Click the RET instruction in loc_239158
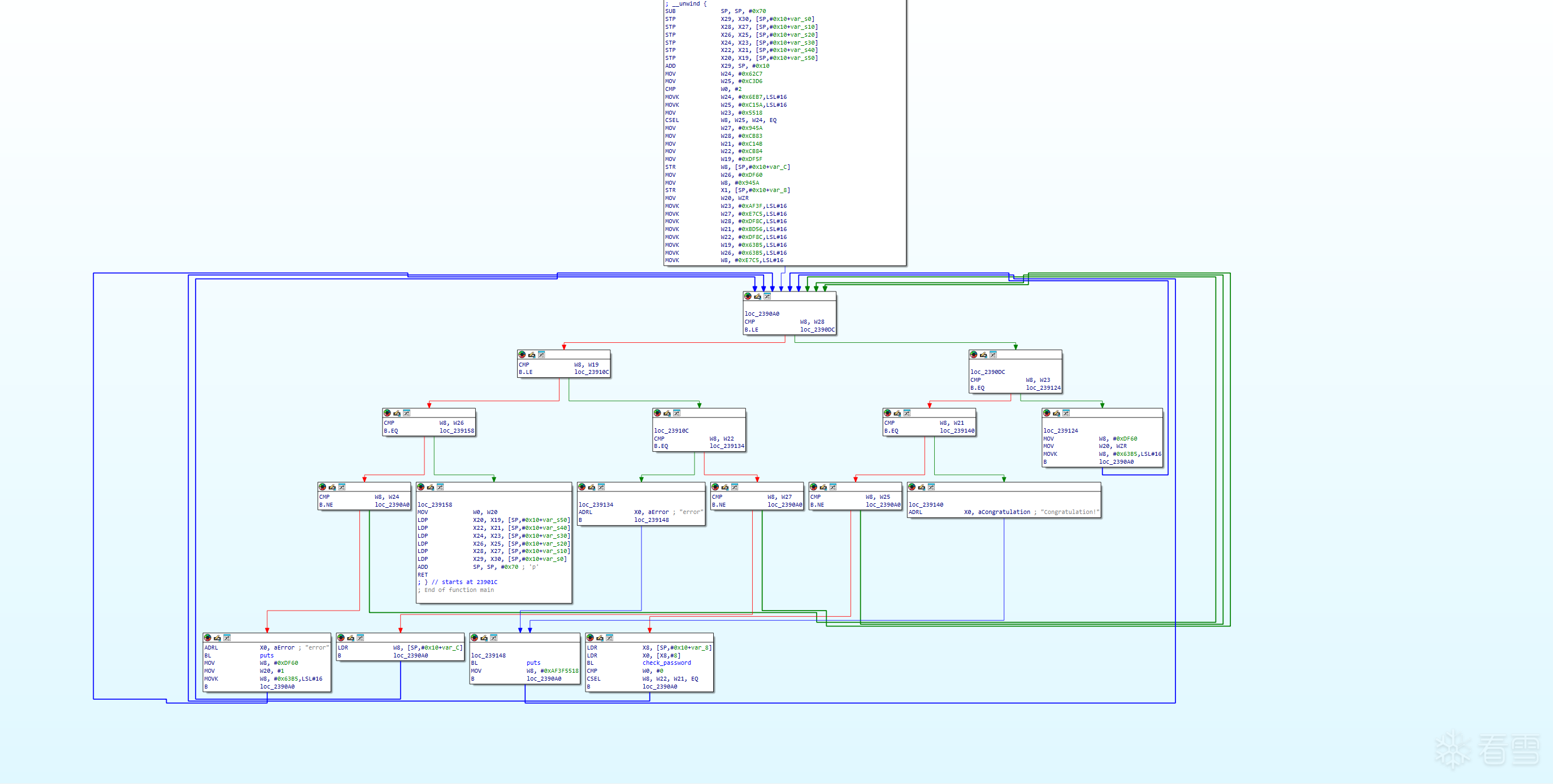1553x784 pixels. (423, 575)
